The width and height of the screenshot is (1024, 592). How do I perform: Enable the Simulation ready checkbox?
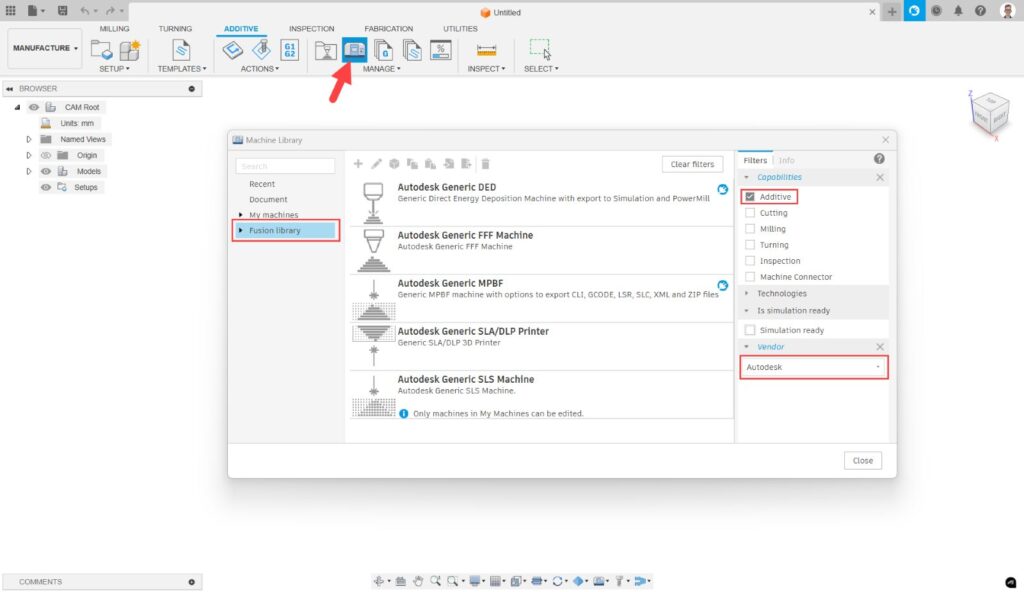pyautogui.click(x=750, y=331)
